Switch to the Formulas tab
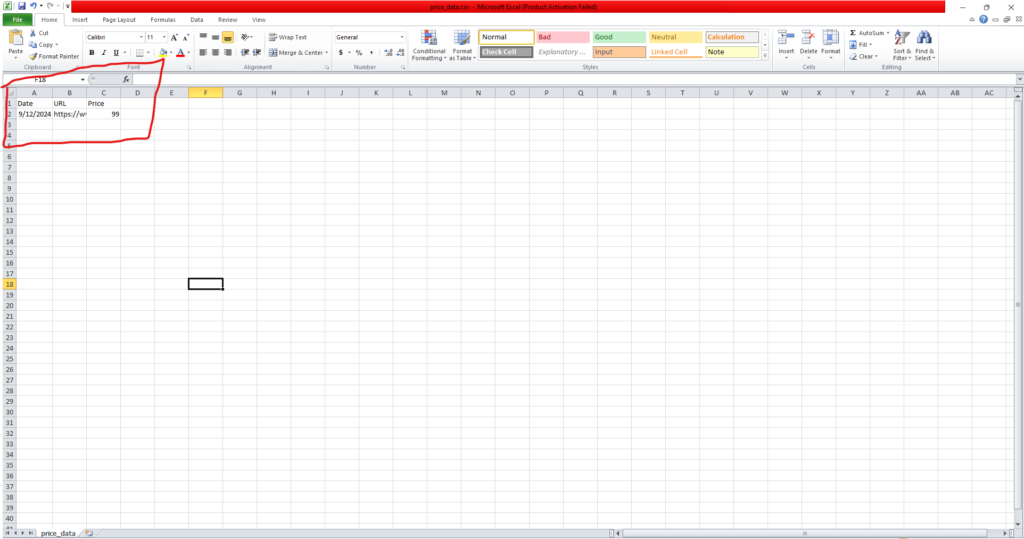The width and height of the screenshot is (1024, 539). [163, 20]
